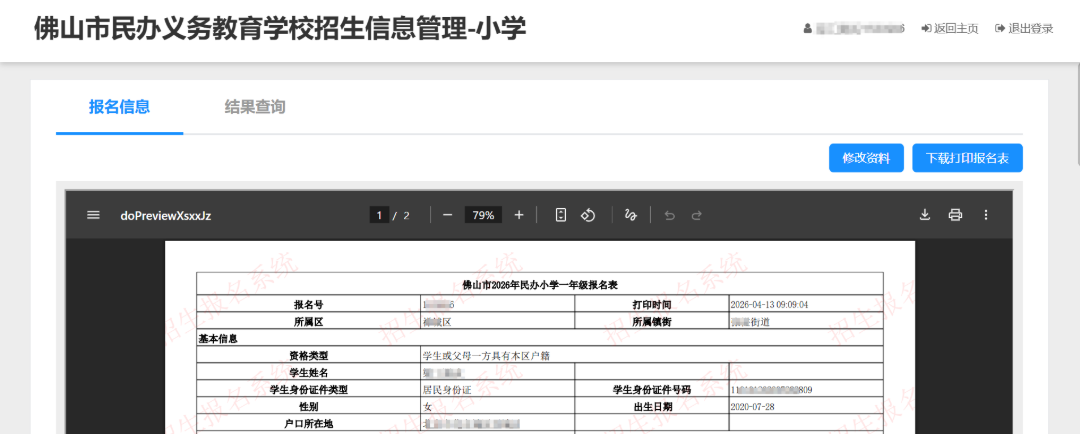
Task: Rotate the PDF document counterclockwise
Action: 589,215
